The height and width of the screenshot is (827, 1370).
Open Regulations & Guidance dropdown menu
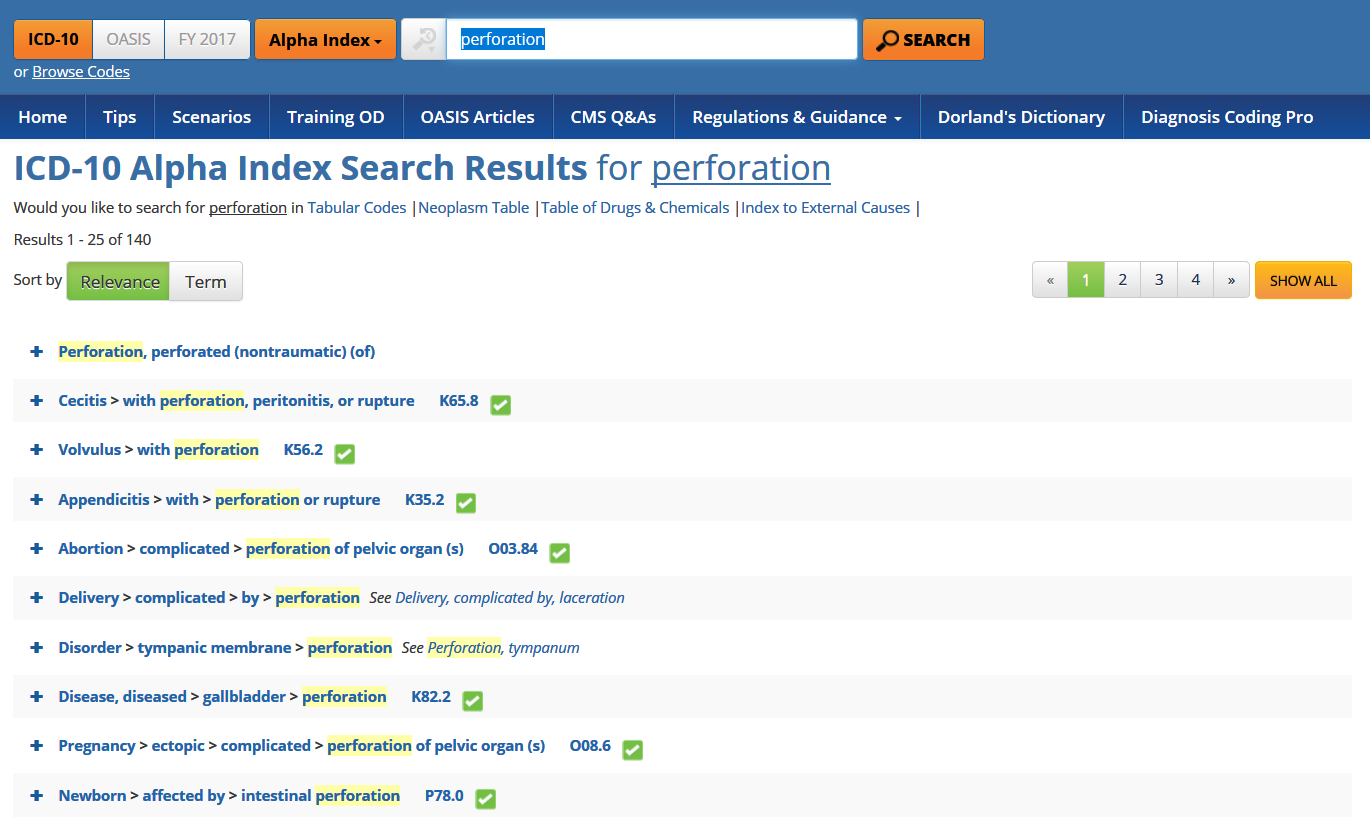[797, 117]
